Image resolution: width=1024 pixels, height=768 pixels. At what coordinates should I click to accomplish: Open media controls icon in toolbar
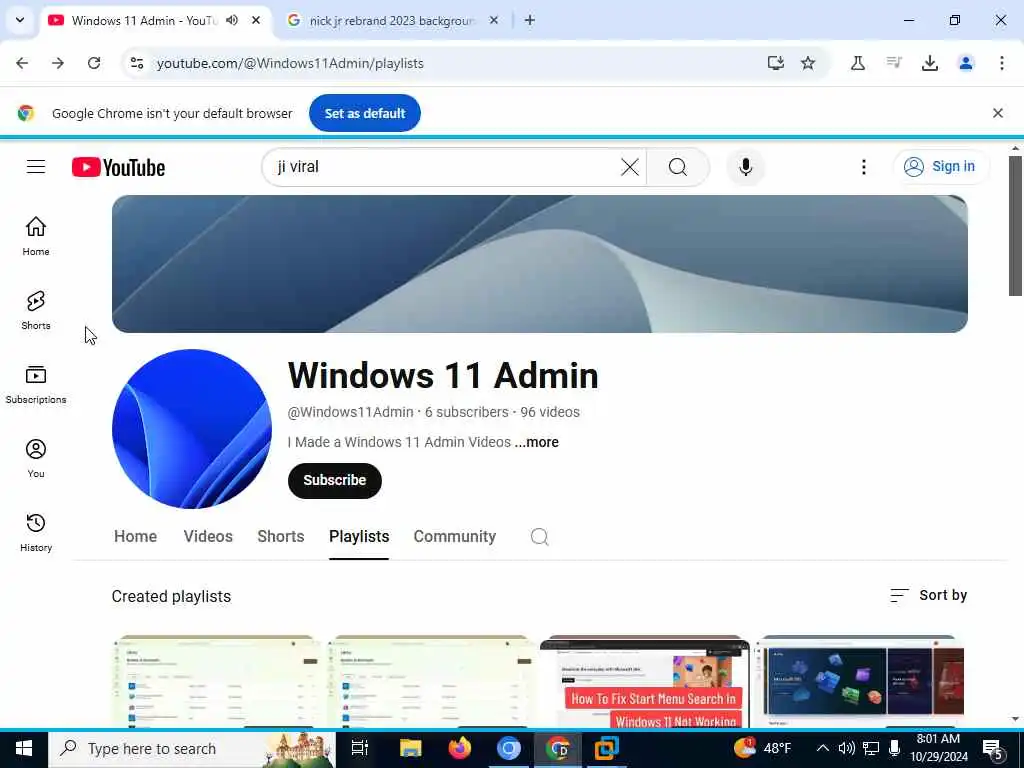click(893, 63)
